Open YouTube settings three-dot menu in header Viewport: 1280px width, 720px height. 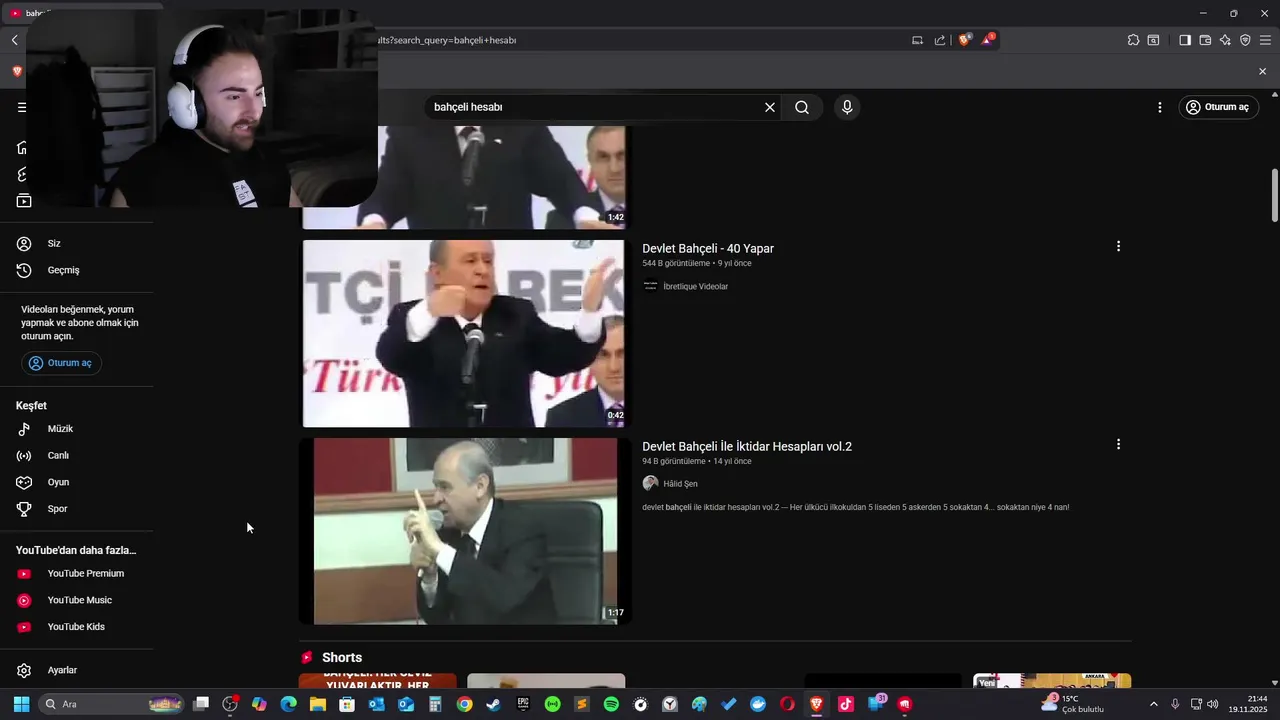click(1160, 107)
